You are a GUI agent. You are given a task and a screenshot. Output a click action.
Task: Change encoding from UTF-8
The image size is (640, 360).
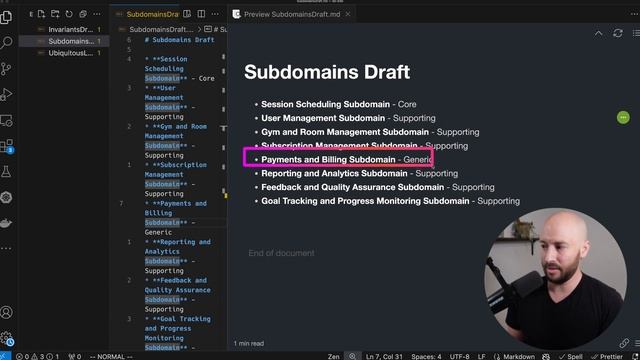[459, 356]
